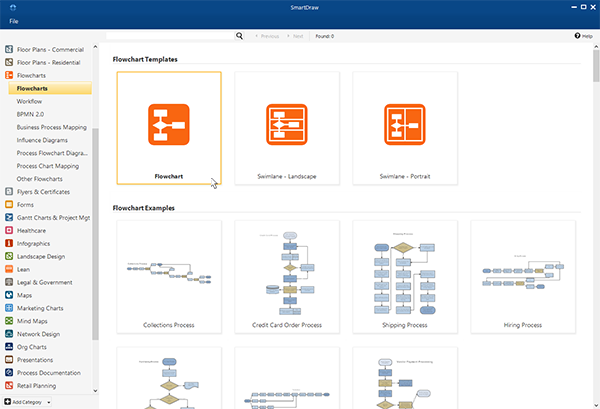Screen dimensions: 600x409
Task: Click the SmartDraw logo in title bar
Action: 13,7
